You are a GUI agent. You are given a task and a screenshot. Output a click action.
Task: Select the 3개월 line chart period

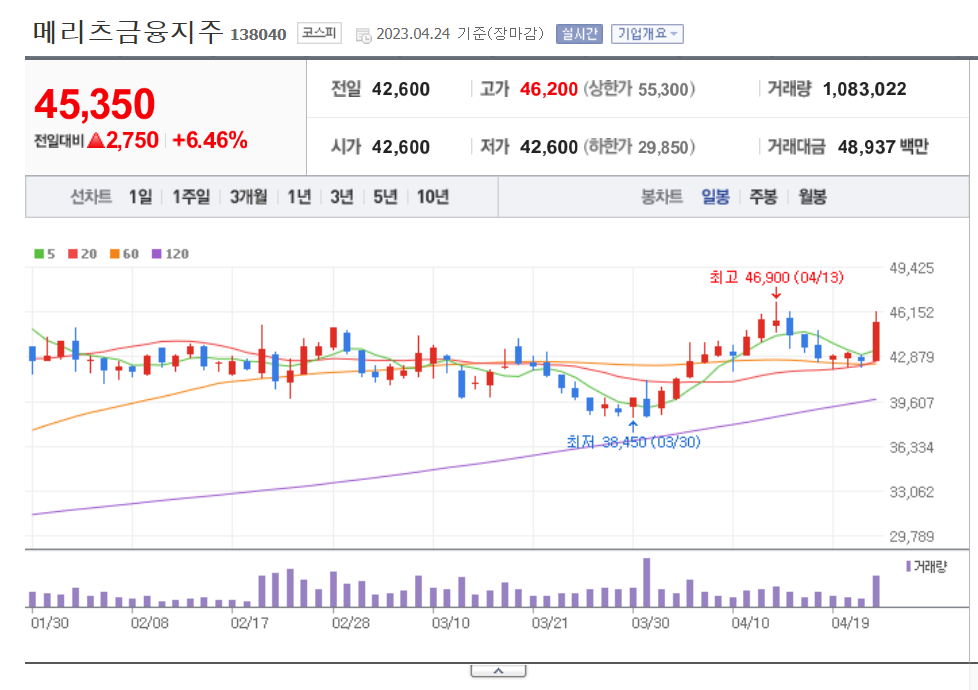pos(248,197)
